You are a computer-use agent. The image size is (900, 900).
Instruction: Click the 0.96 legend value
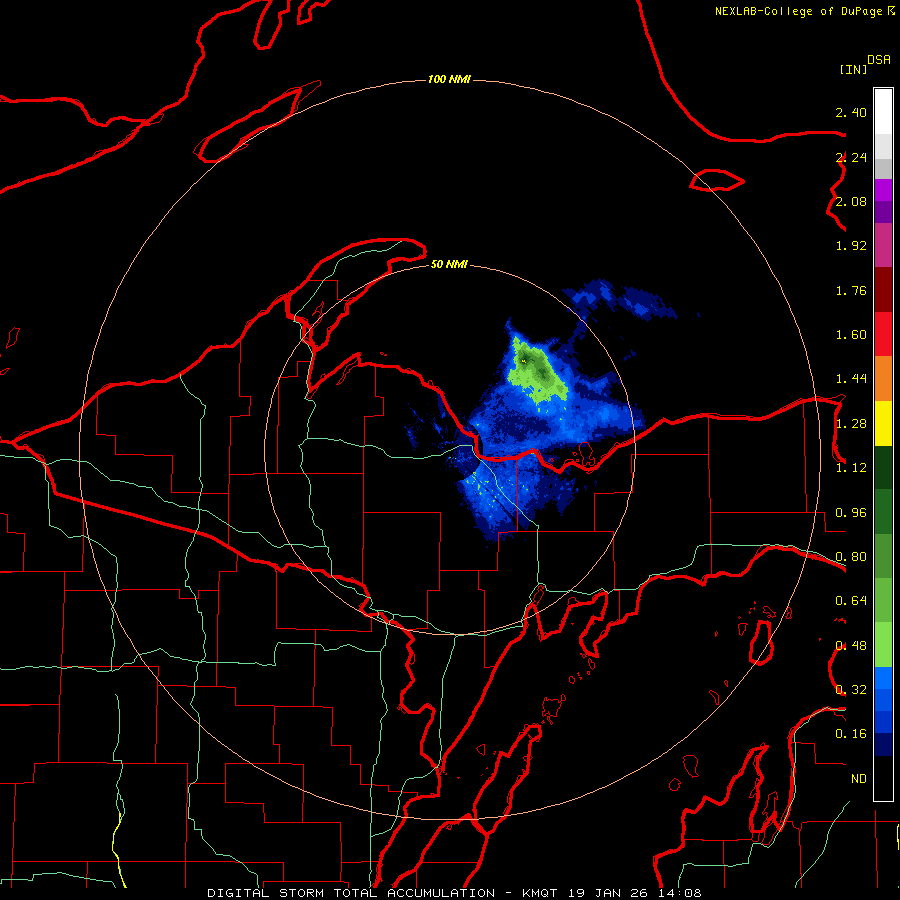tap(851, 513)
